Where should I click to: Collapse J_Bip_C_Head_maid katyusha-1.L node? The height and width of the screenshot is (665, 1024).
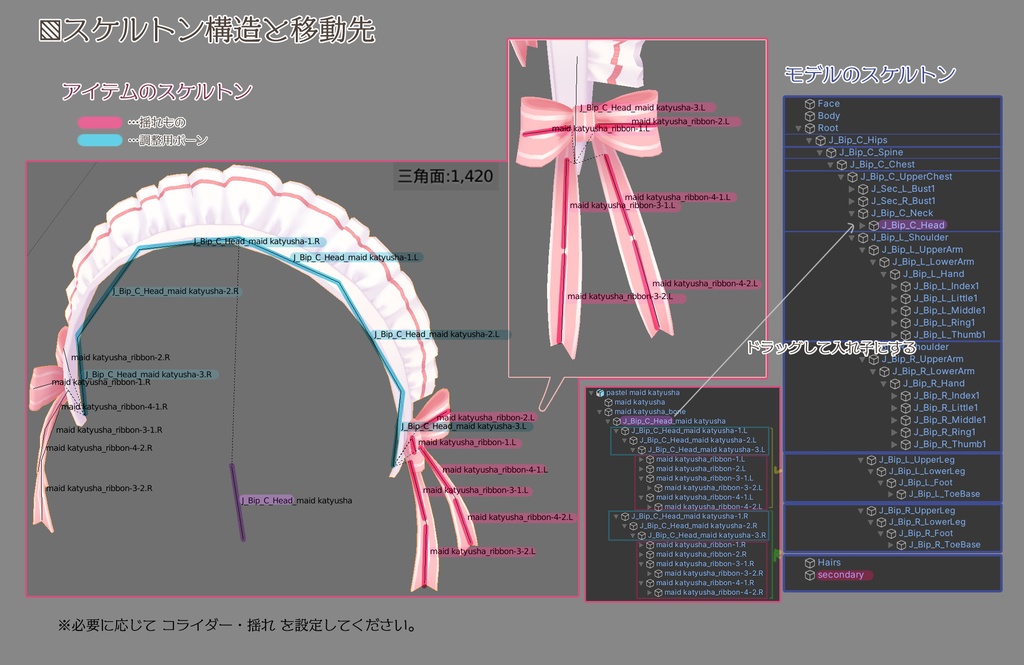point(616,431)
